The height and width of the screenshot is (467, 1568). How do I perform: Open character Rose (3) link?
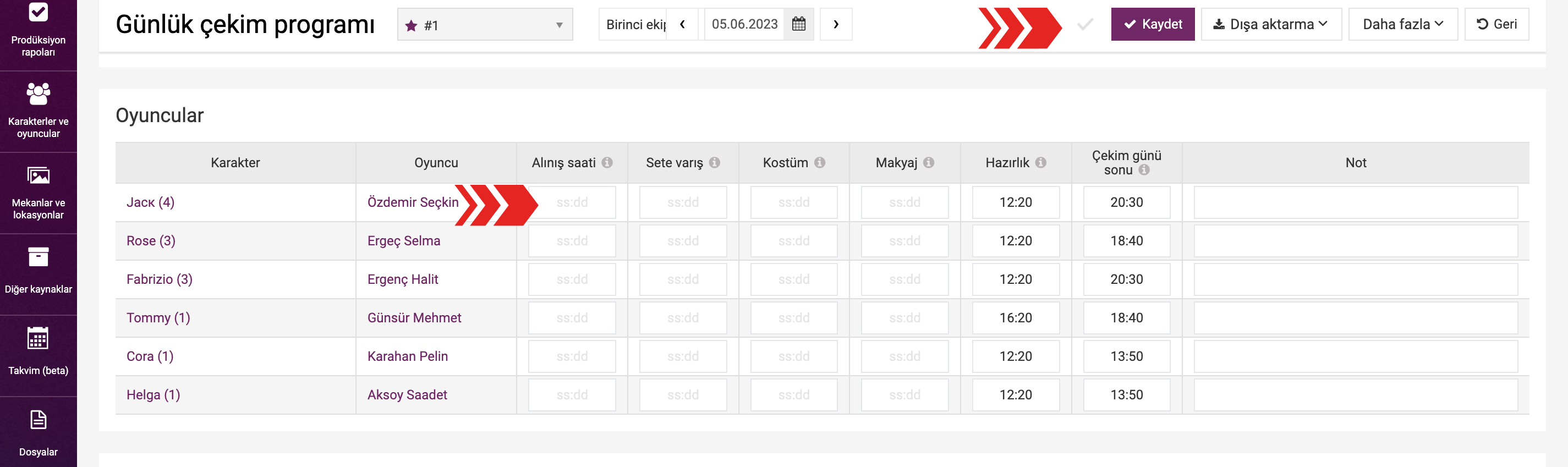tap(151, 240)
